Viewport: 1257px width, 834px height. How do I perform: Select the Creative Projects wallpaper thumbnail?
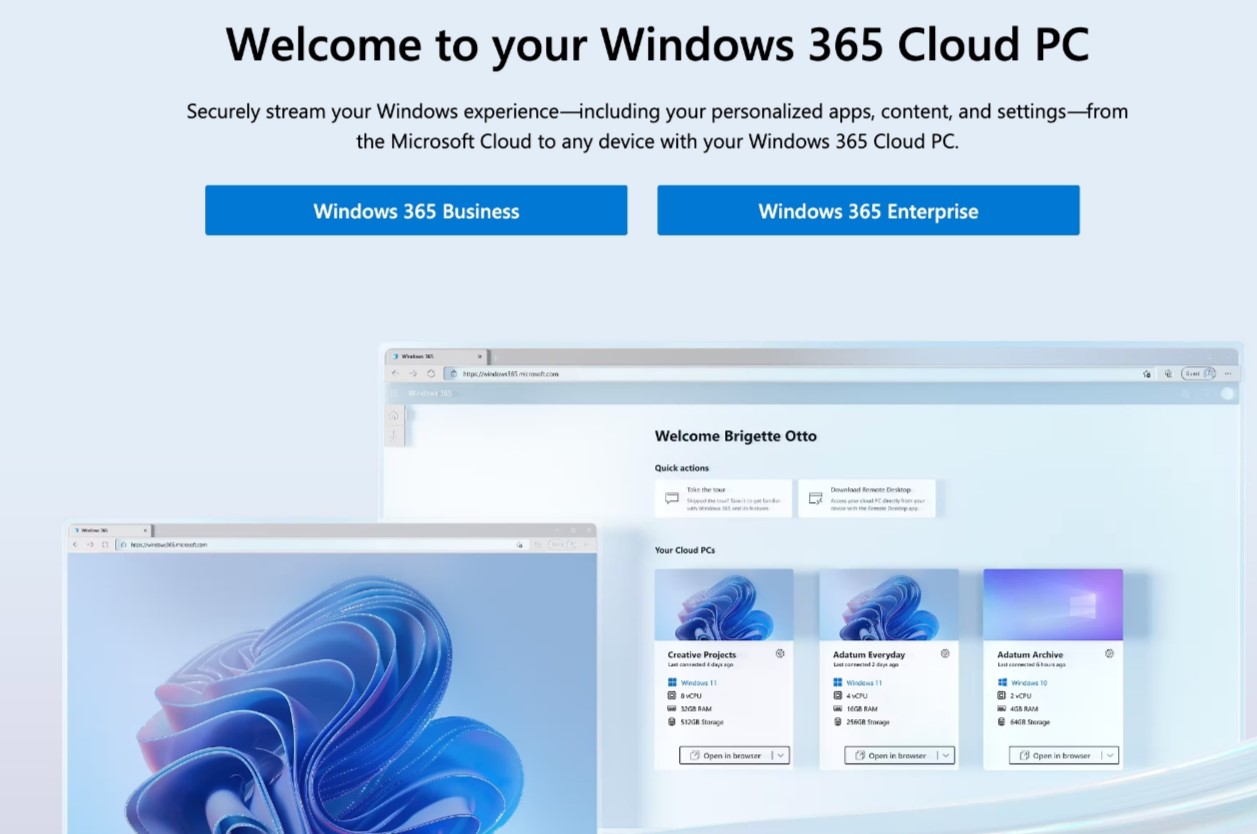point(724,605)
